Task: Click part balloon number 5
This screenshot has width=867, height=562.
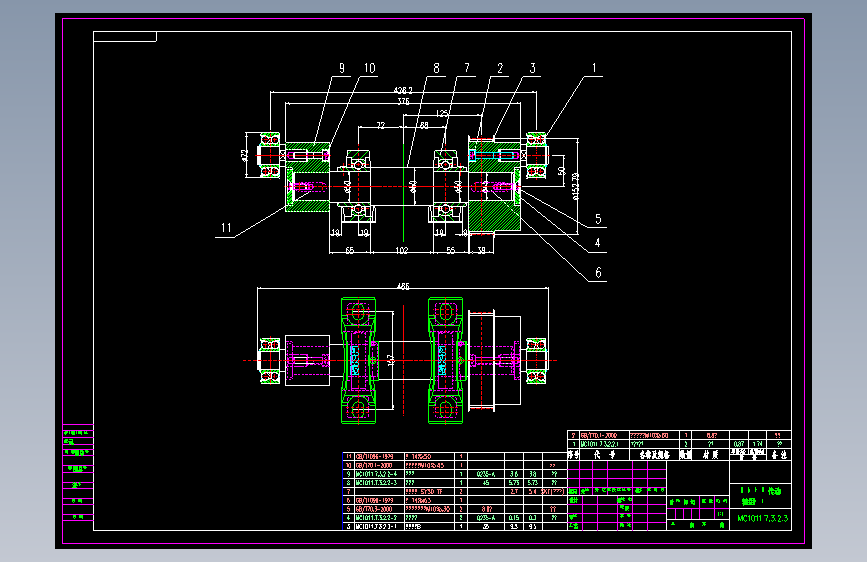Action: [x=598, y=219]
